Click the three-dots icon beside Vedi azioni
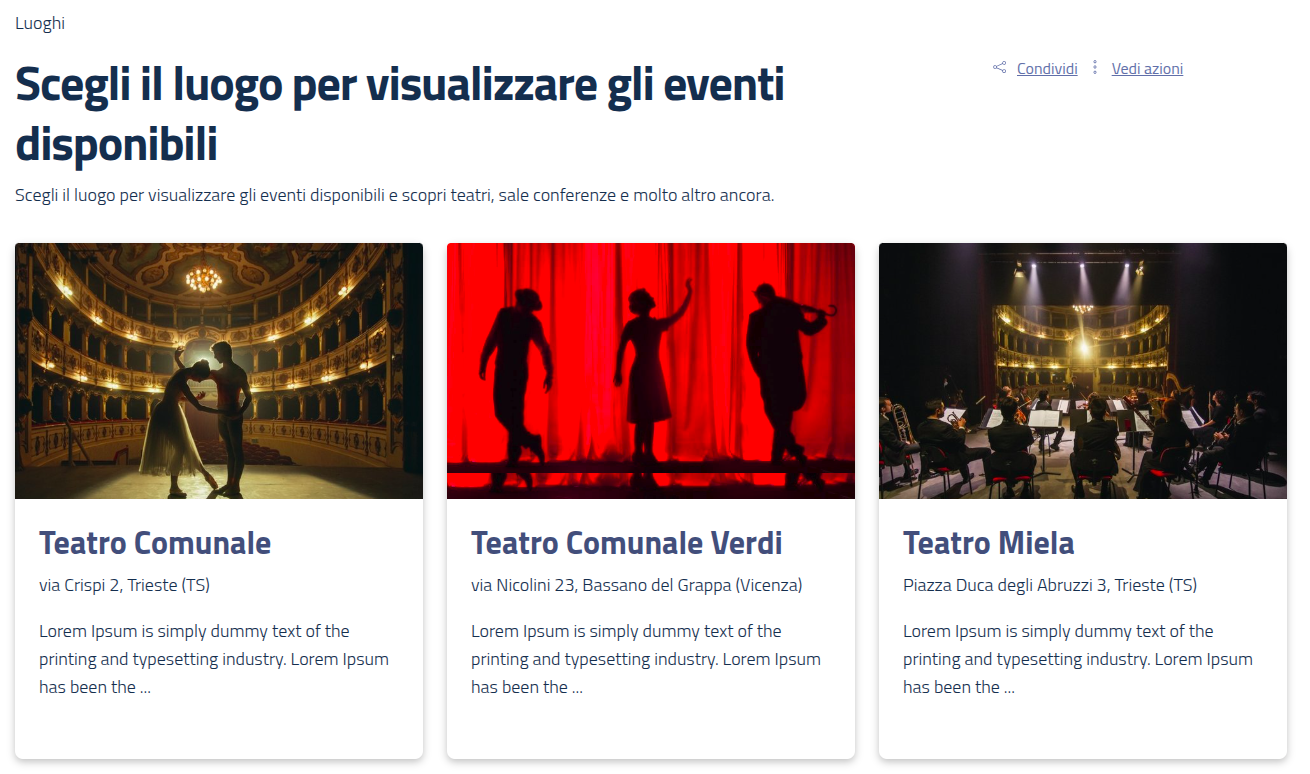Screen dimensions: 1310x774 1095,68
